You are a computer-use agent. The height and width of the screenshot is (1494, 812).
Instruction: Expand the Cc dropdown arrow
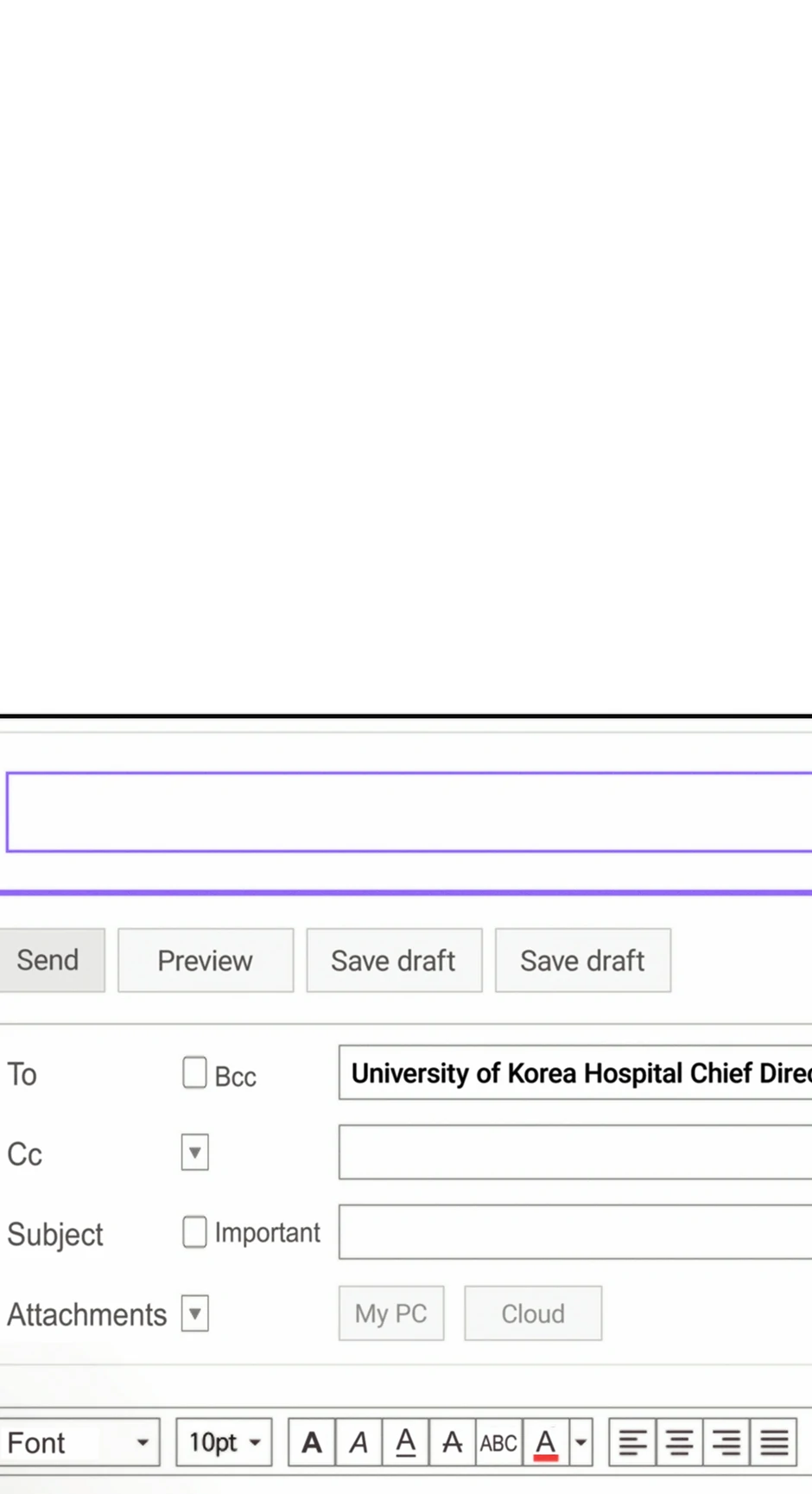pos(194,1153)
